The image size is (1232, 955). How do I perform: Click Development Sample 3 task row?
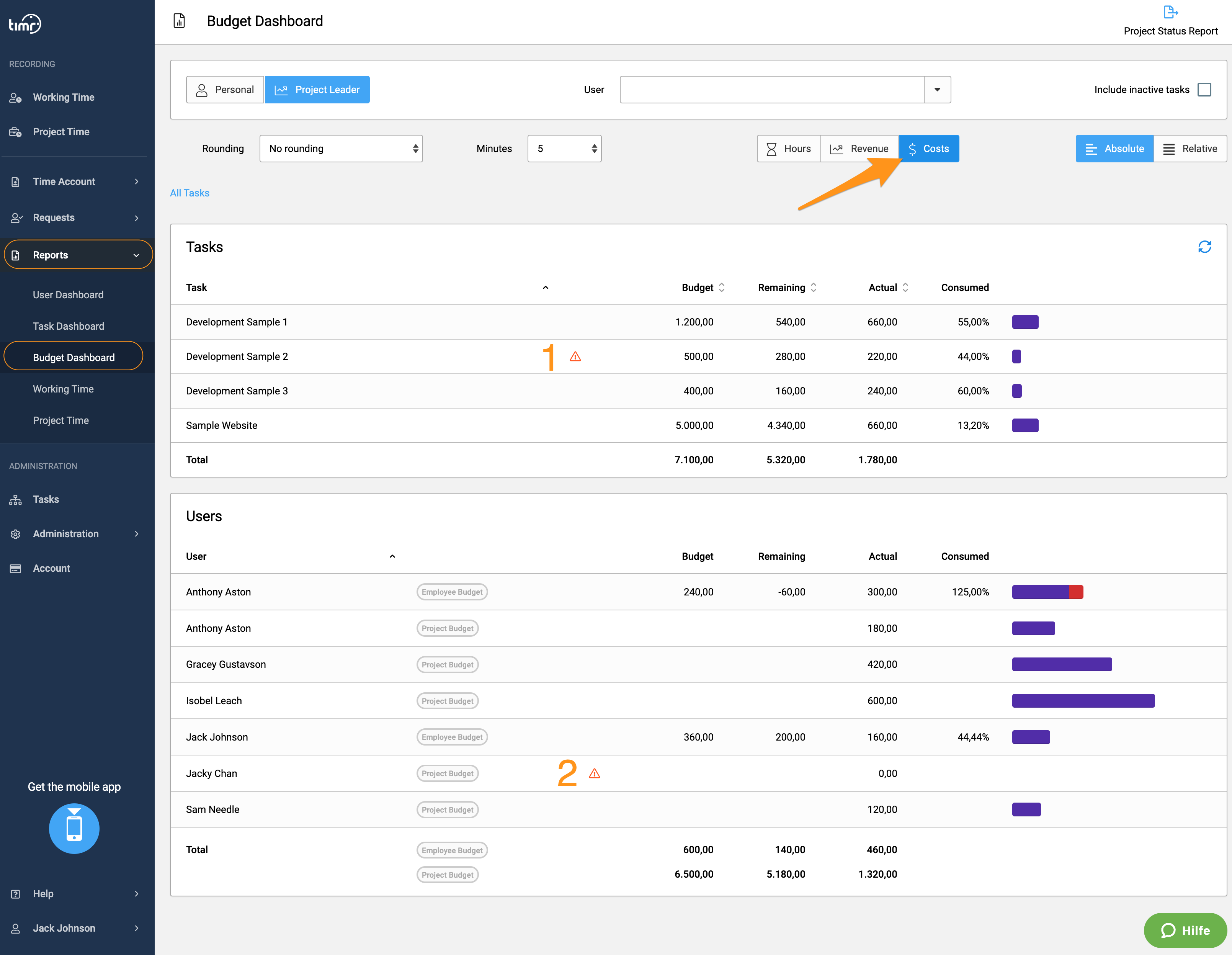[698, 391]
